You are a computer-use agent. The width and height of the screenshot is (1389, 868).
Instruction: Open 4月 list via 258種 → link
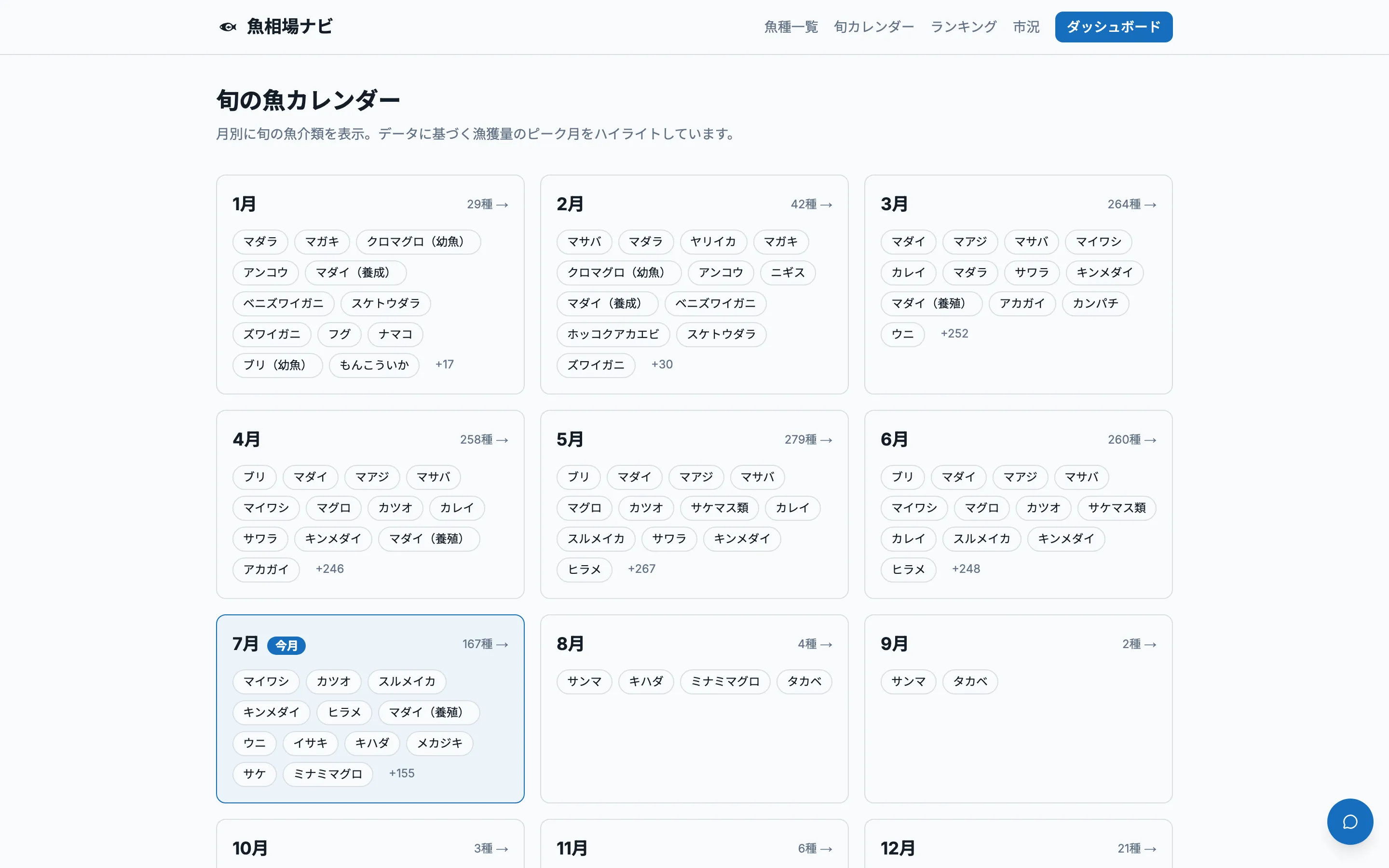click(484, 440)
